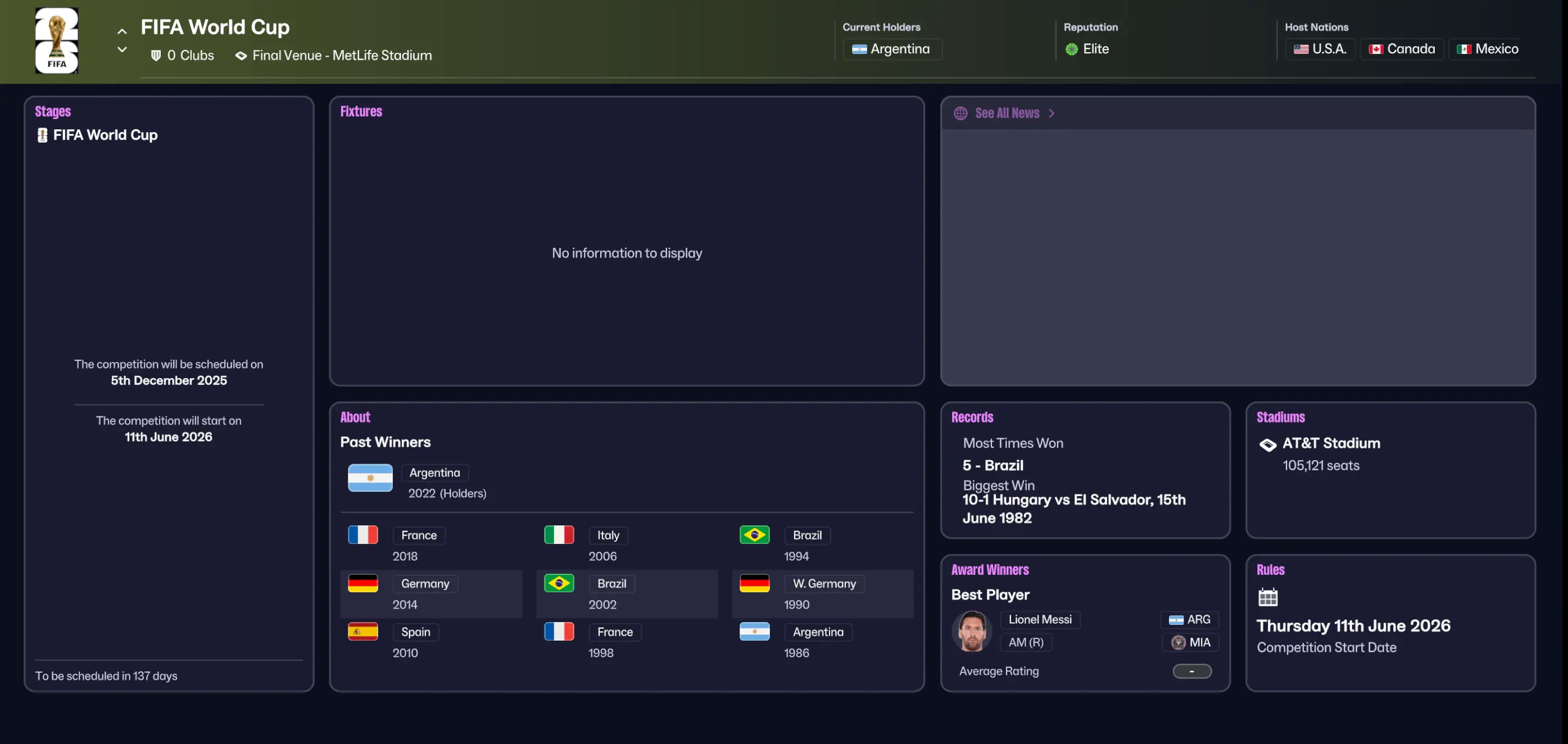The width and height of the screenshot is (1568, 744).
Task: Click the AM (R) position chip
Action: [1026, 643]
